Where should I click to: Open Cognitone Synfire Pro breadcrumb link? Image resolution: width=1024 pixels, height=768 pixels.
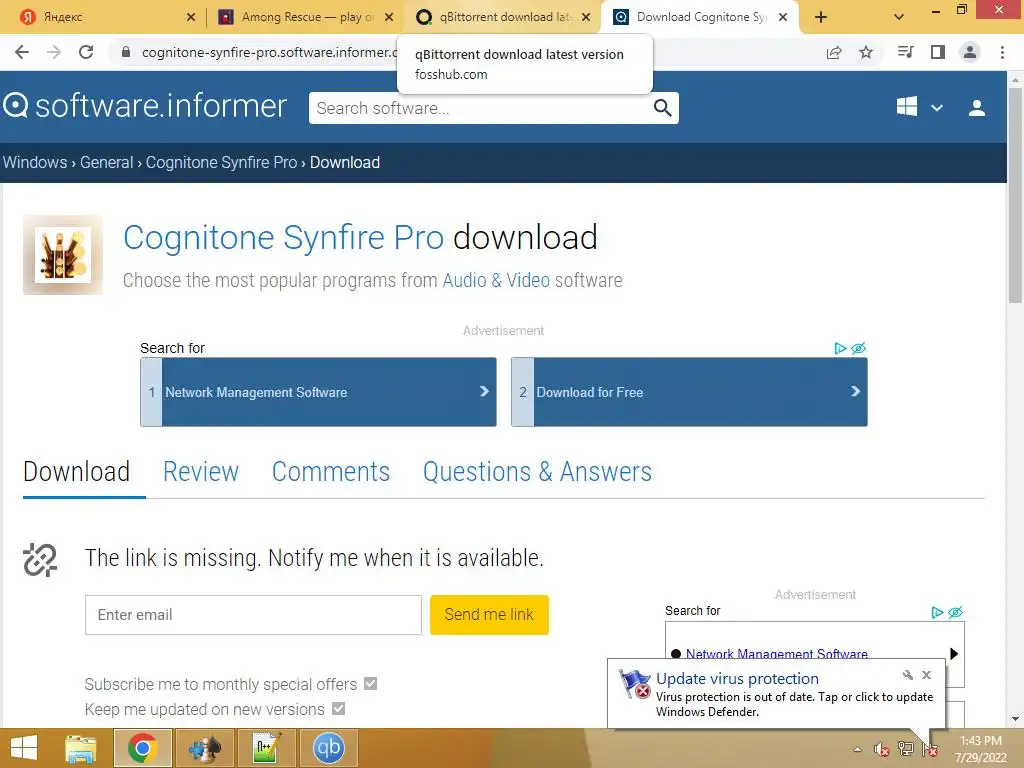point(221,162)
